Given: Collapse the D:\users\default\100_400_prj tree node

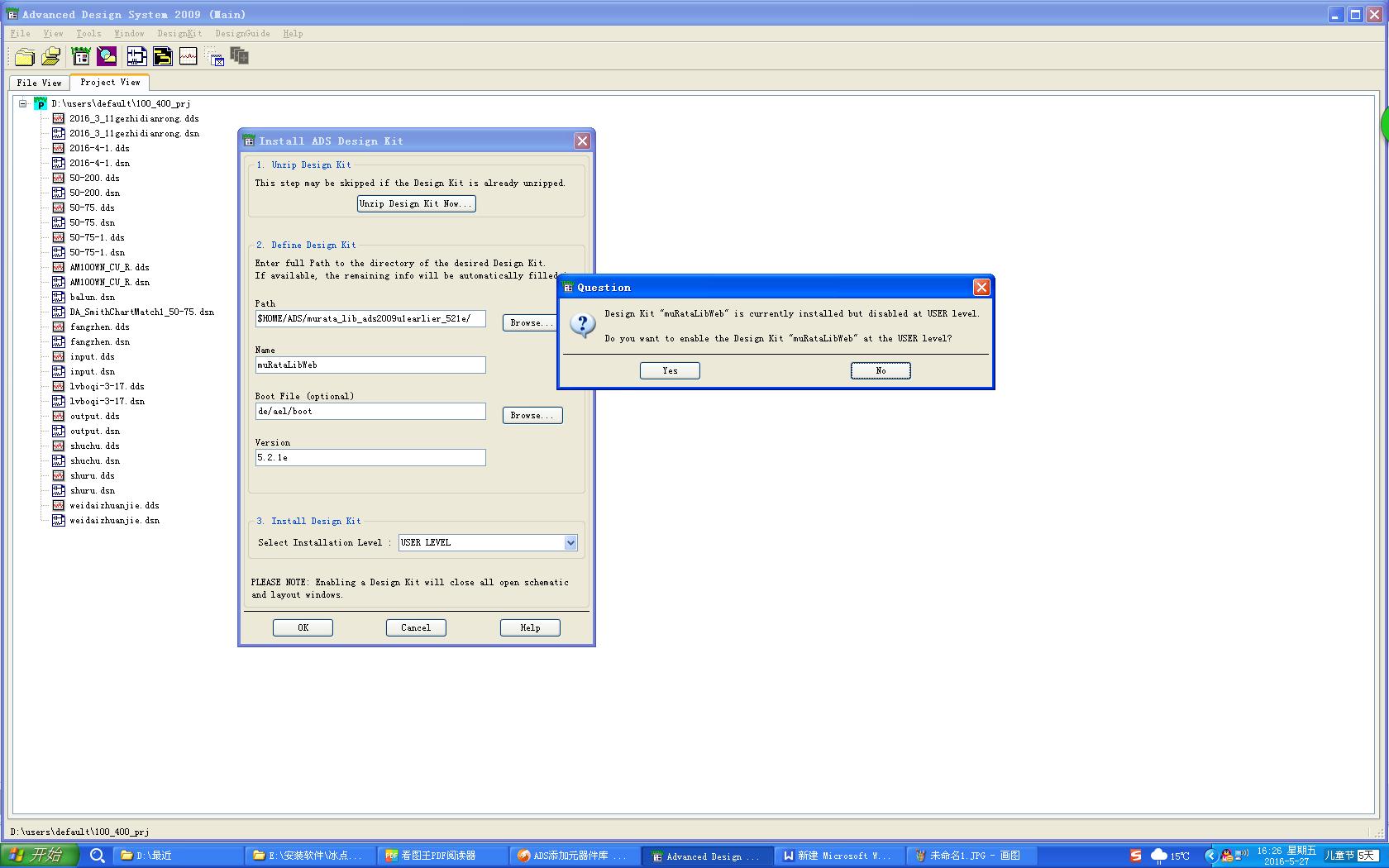Looking at the screenshot, I should coord(23,104).
